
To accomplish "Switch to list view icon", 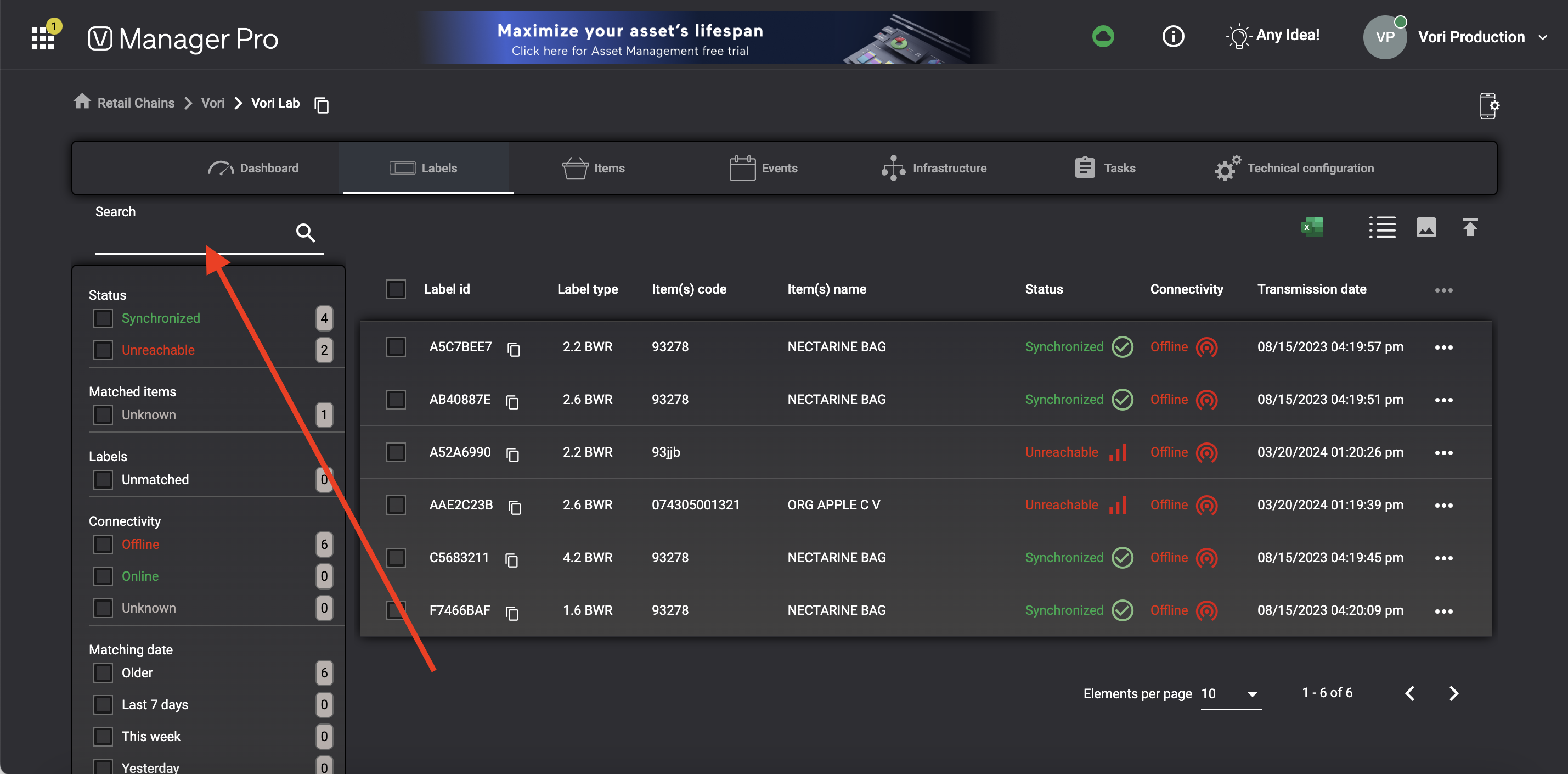I will tap(1382, 227).
